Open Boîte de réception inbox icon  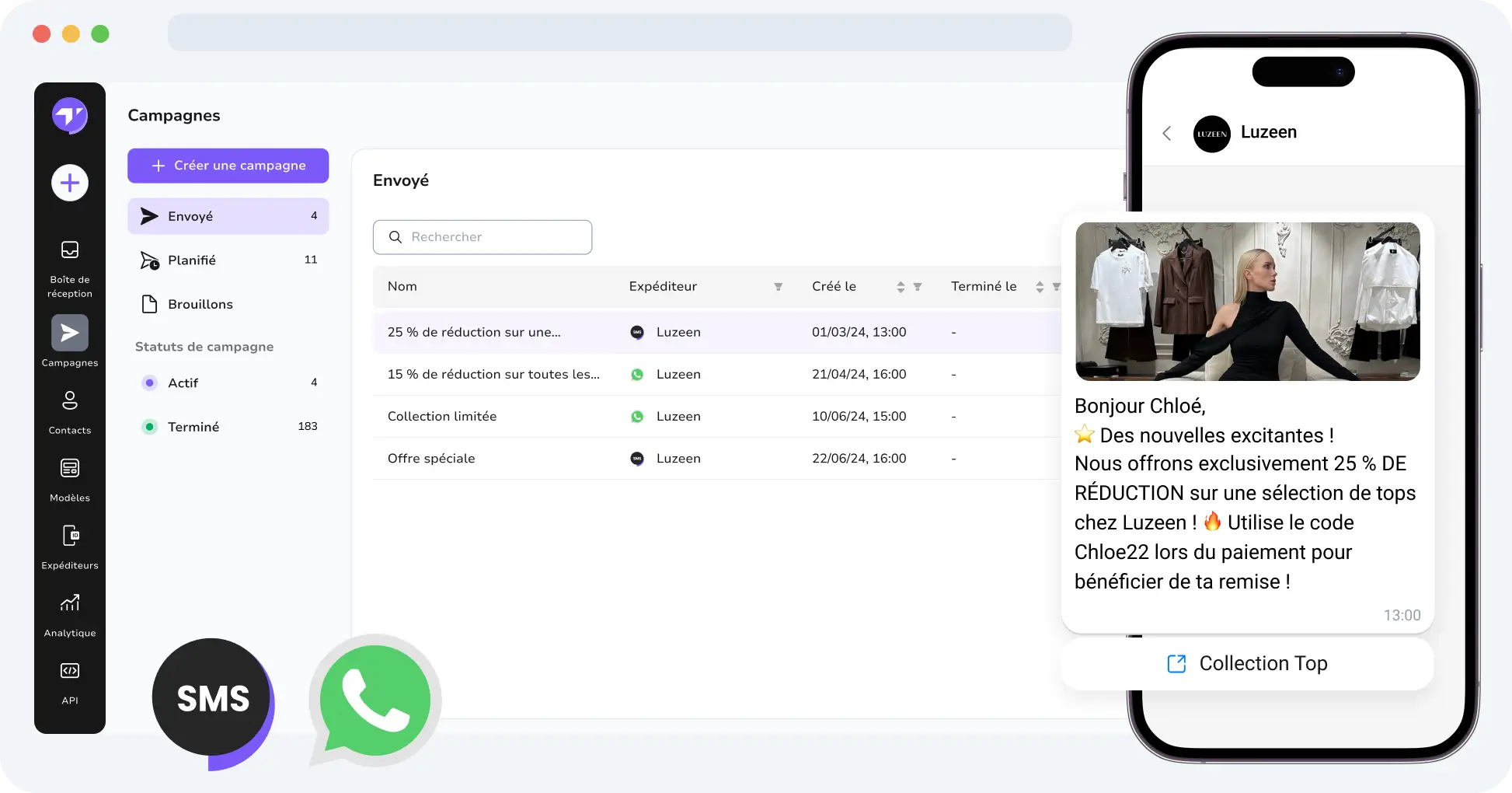coord(70,250)
